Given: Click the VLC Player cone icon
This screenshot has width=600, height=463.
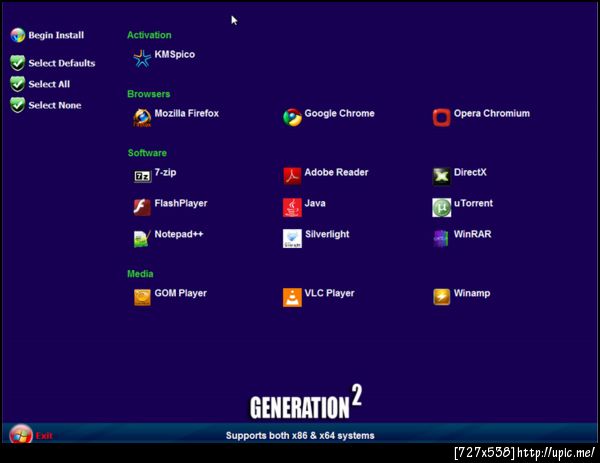Looking at the screenshot, I should 292,298.
